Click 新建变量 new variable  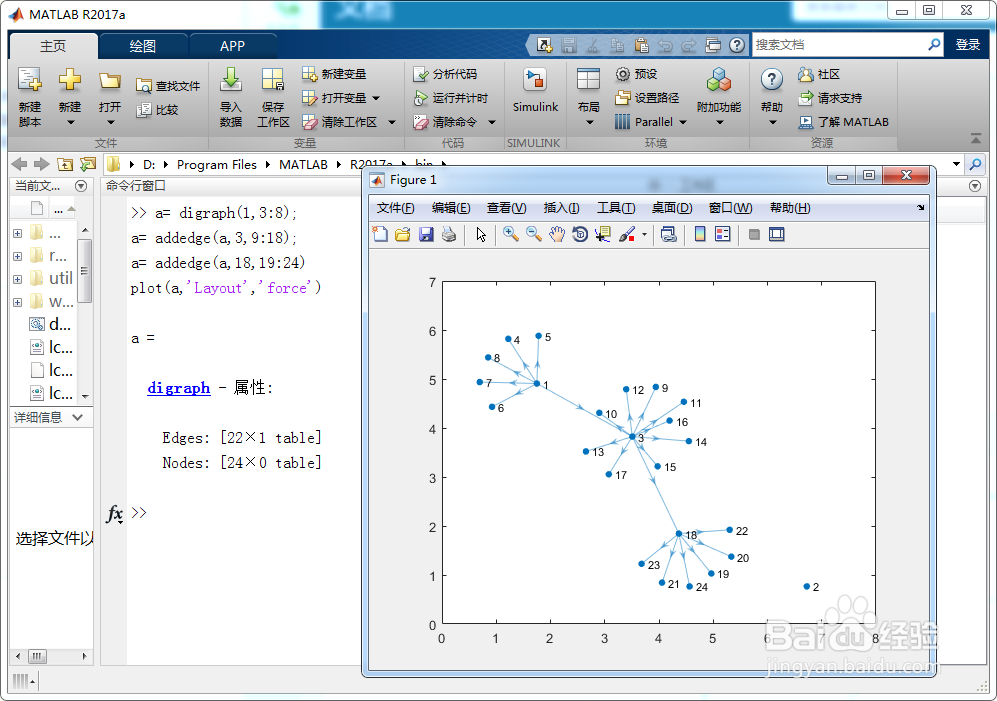334,74
